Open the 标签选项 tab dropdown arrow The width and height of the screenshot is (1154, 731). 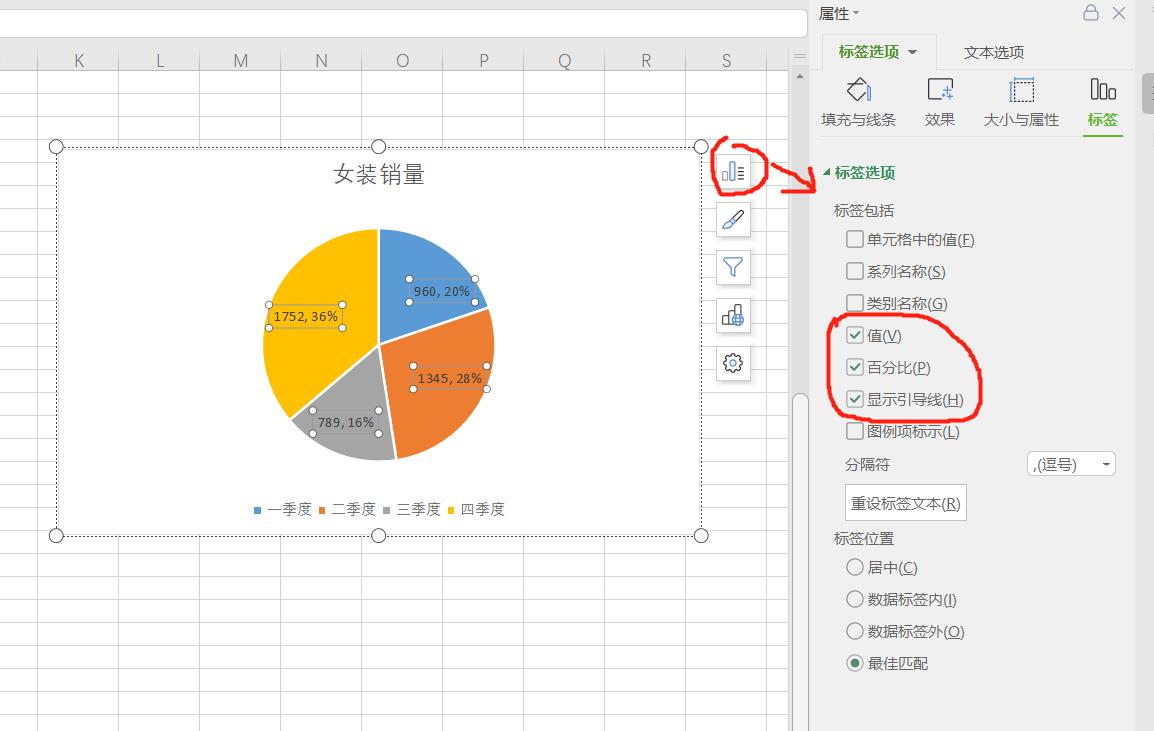click(913, 52)
